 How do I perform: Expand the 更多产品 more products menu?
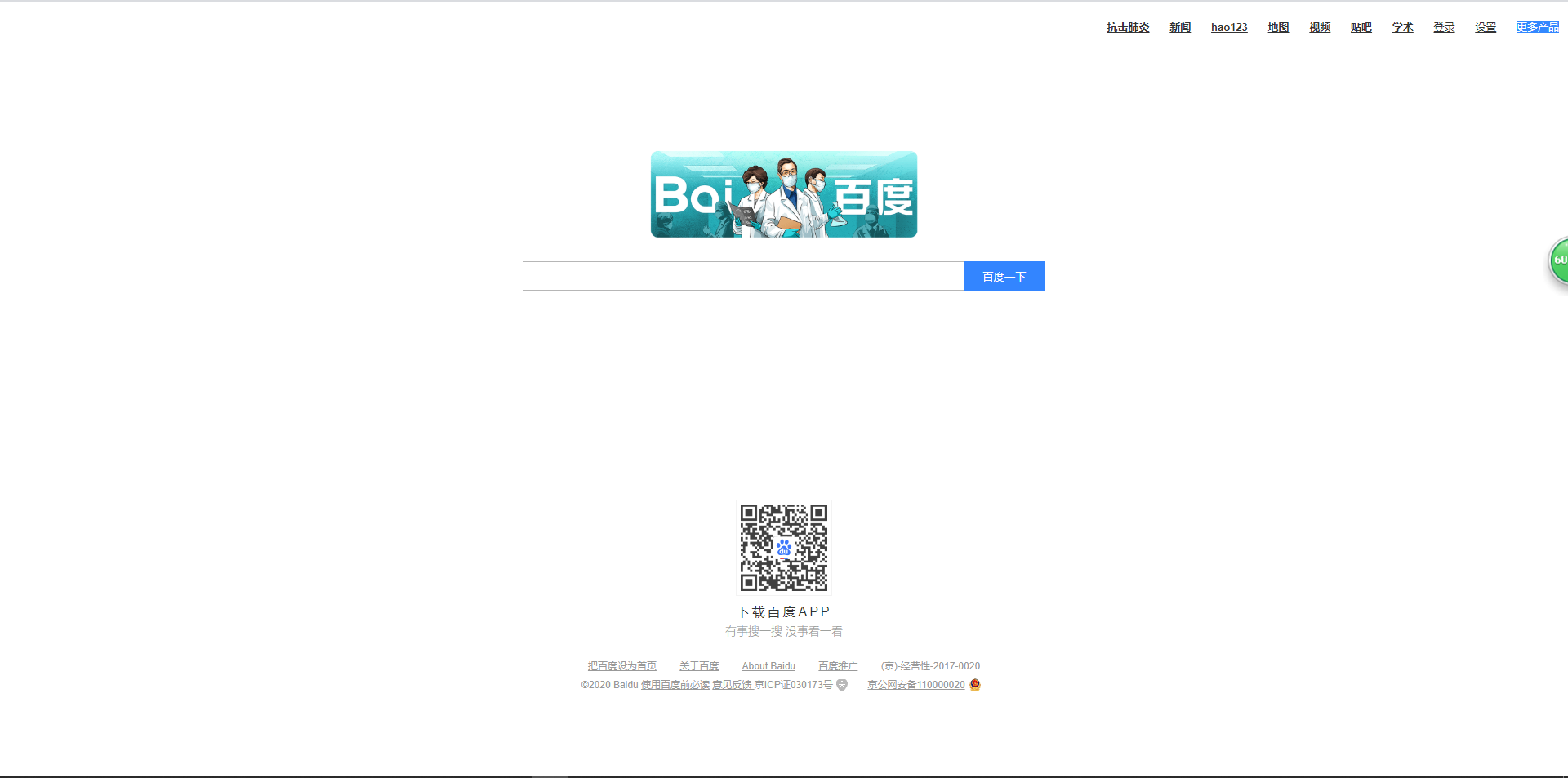(x=1538, y=27)
